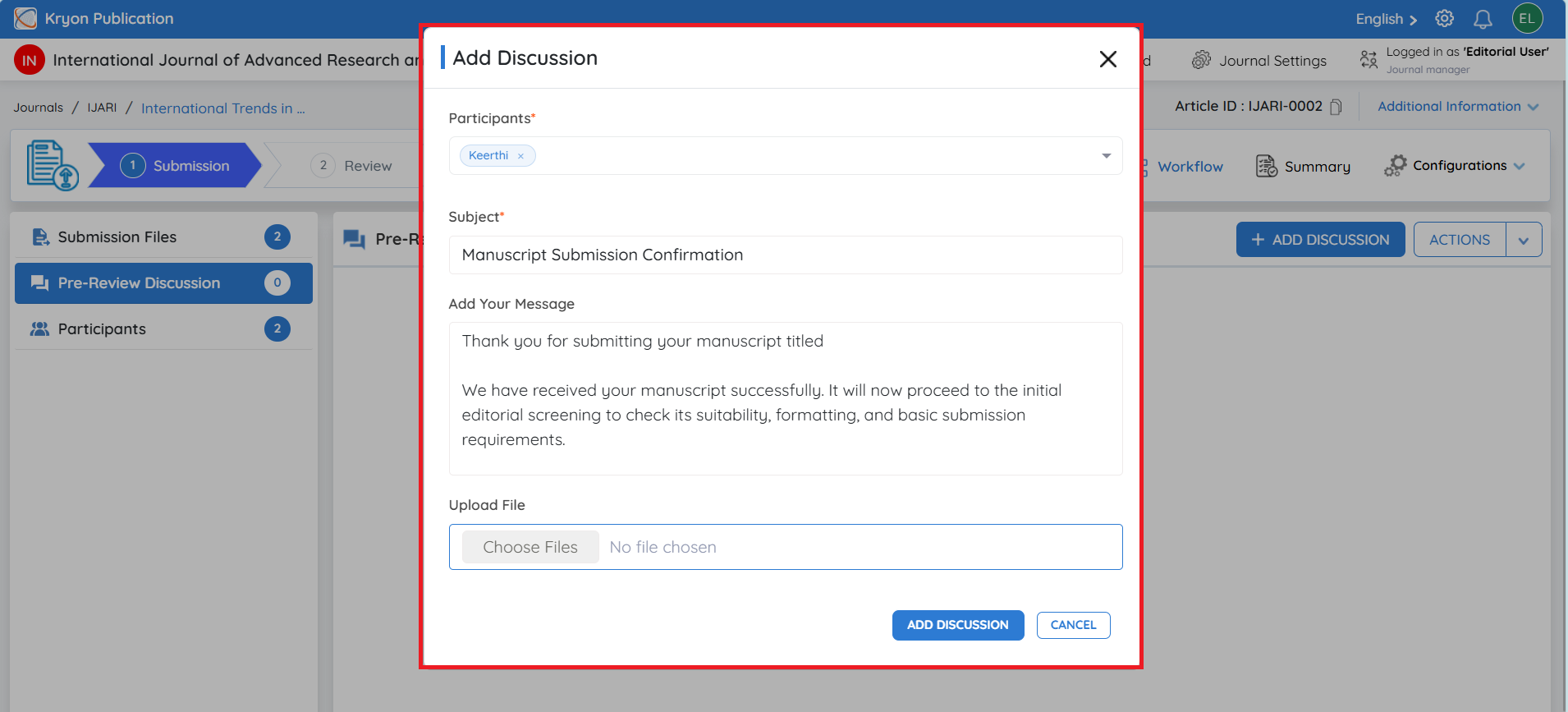This screenshot has width=1568, height=712.
Task: Click the ACTIONS button
Action: [1459, 240]
